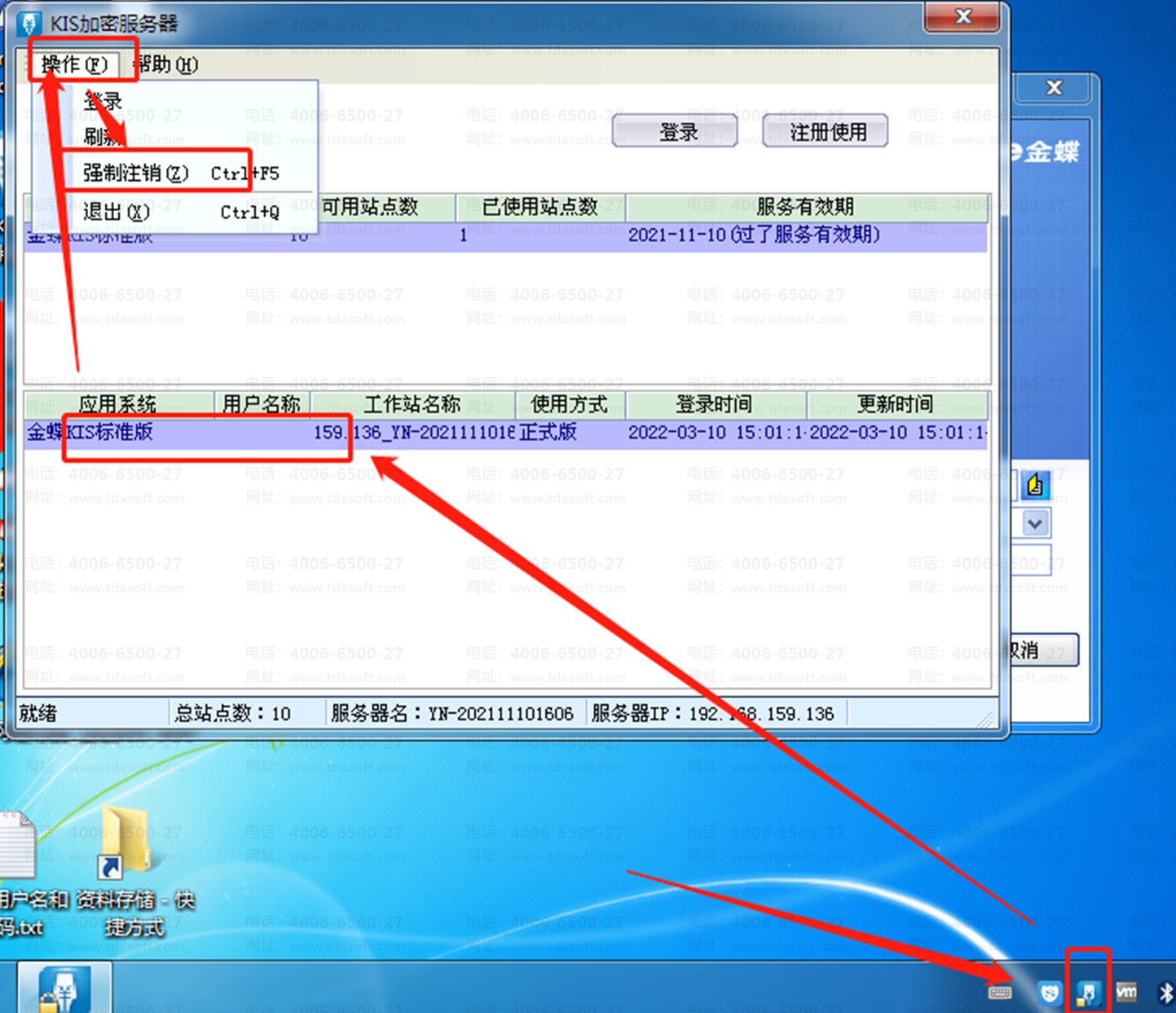Click the 使用方式 column header
Image resolution: width=1176 pixels, height=1013 pixels.
[570, 404]
